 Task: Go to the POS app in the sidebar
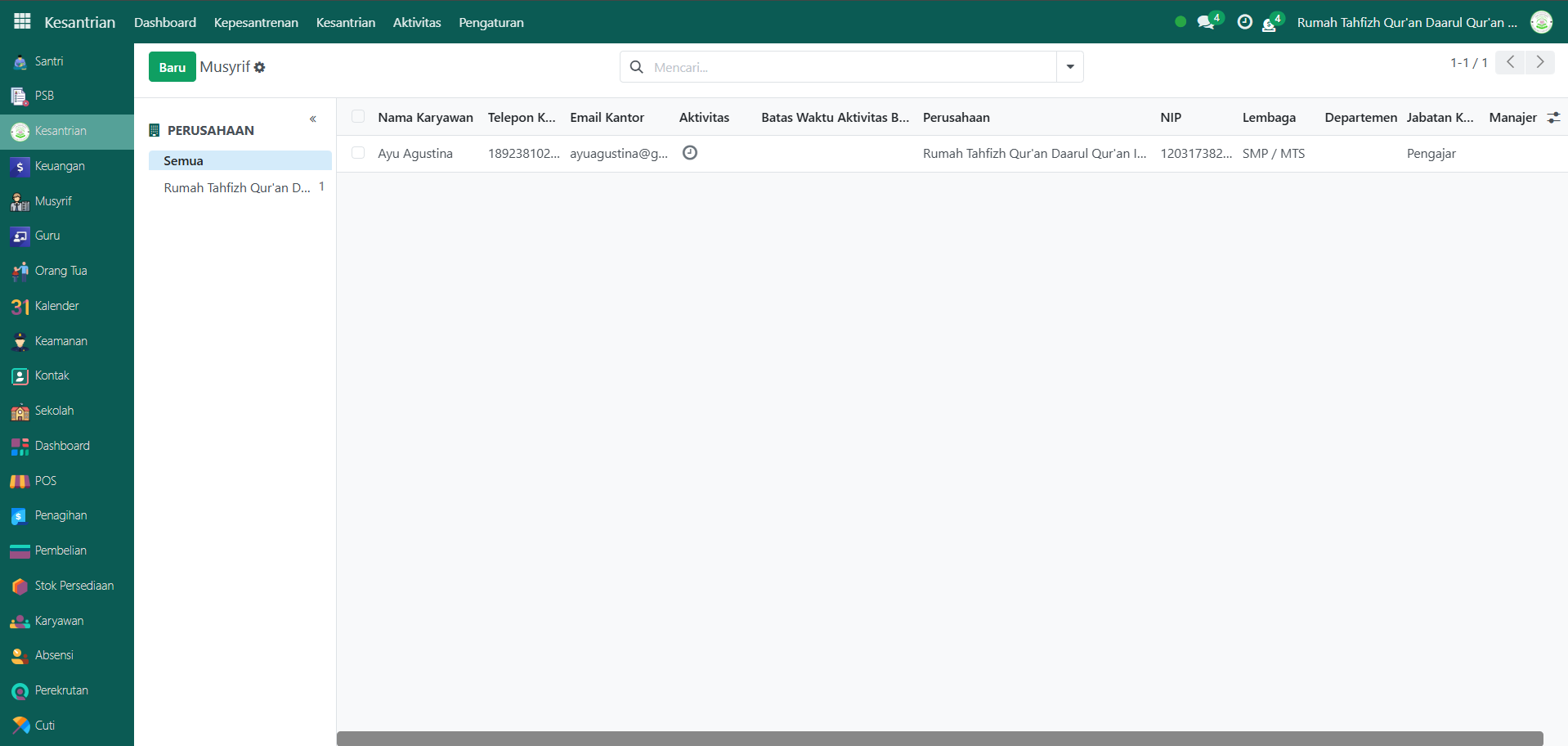(x=45, y=481)
